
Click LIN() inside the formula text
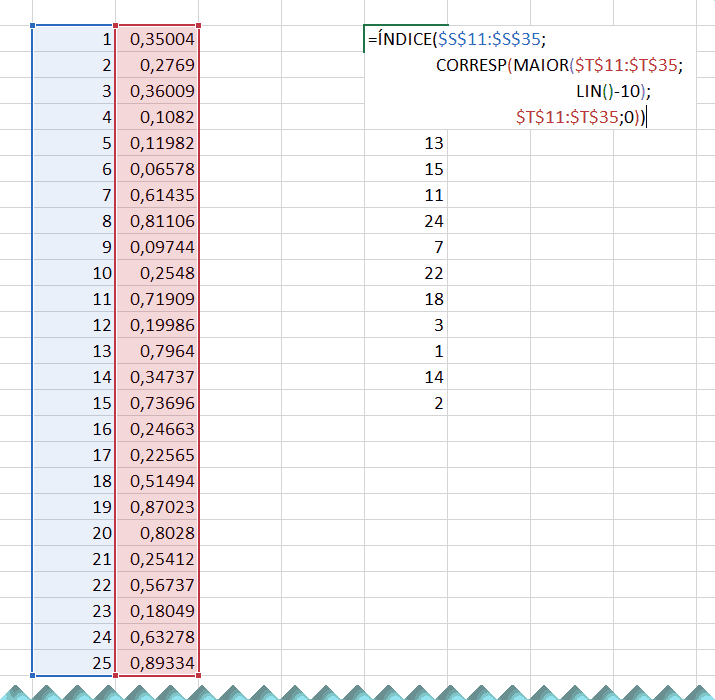tap(597, 92)
